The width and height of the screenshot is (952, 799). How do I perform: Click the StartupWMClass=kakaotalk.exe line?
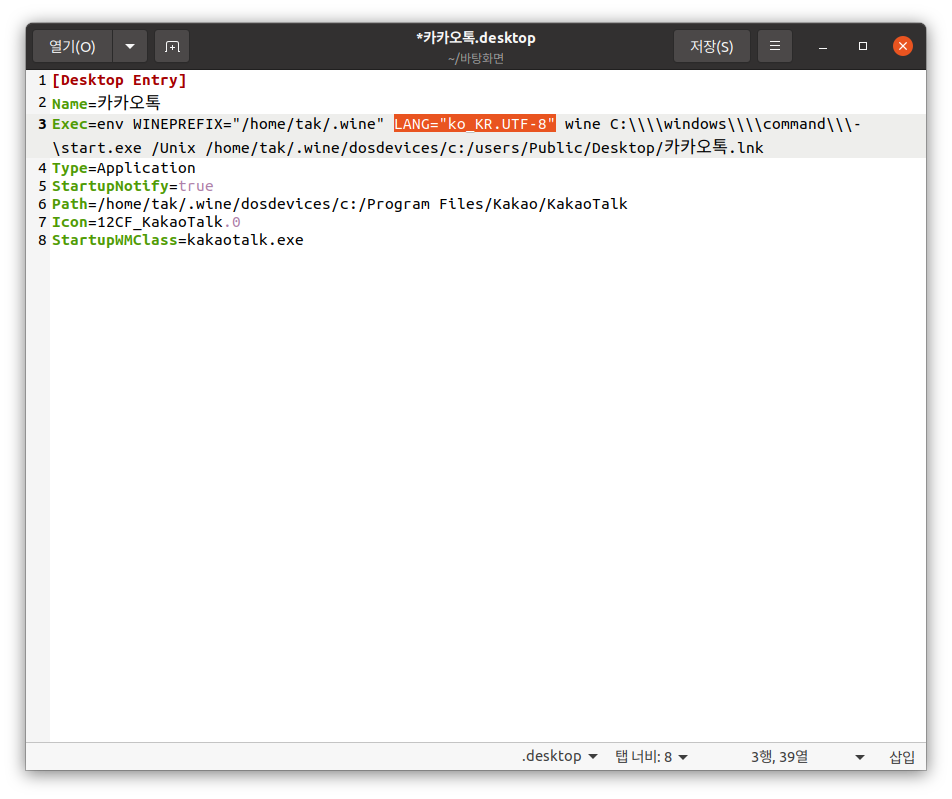[177, 240]
